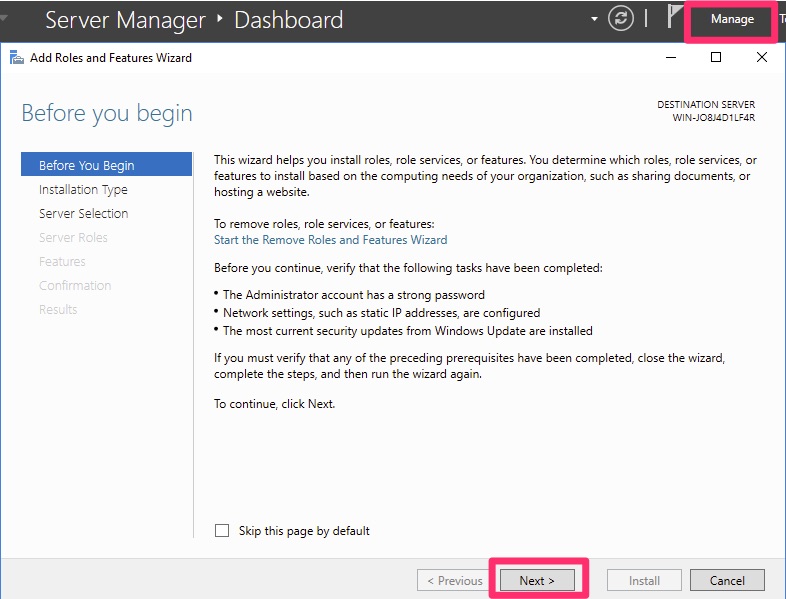Click the Dashboard breadcrumb title
This screenshot has width=786, height=599.
click(289, 20)
